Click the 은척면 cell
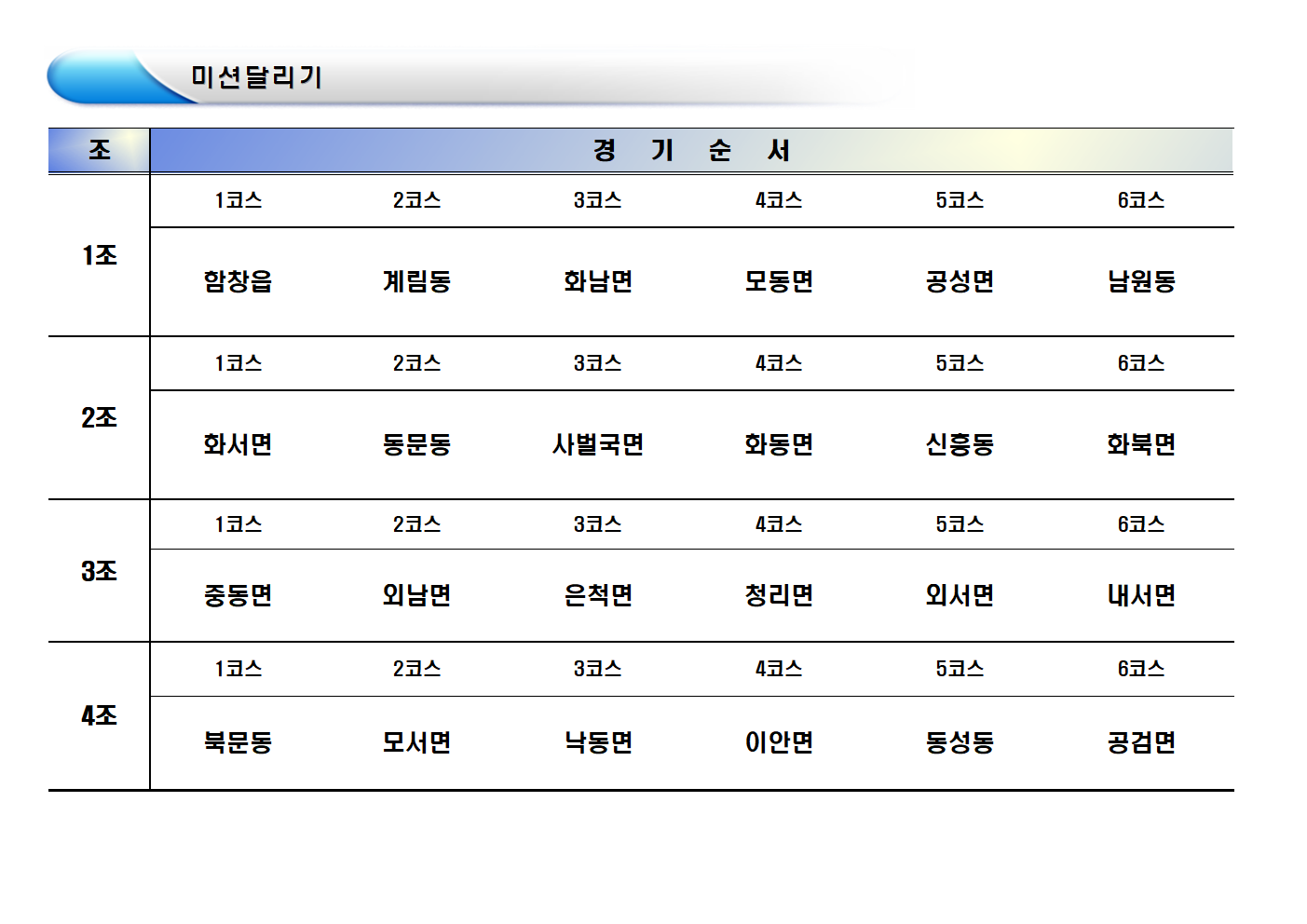This screenshot has height=924, width=1307. (x=598, y=595)
